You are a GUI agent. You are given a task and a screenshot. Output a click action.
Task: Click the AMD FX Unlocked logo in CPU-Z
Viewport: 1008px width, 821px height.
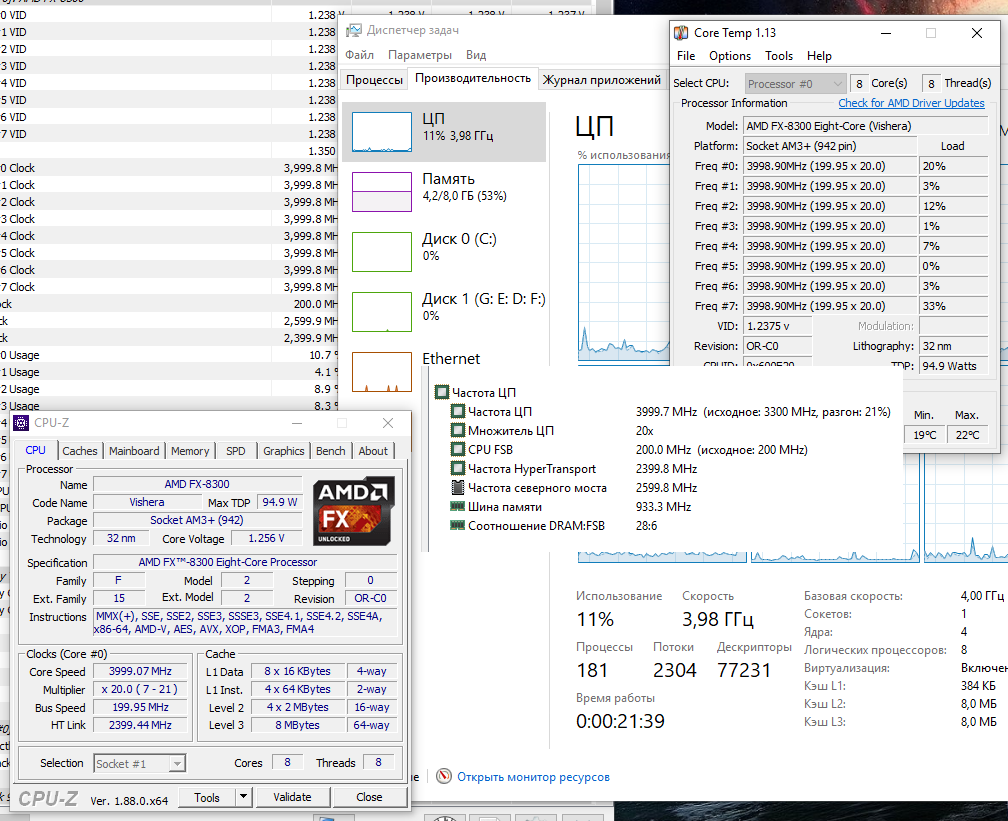(354, 511)
